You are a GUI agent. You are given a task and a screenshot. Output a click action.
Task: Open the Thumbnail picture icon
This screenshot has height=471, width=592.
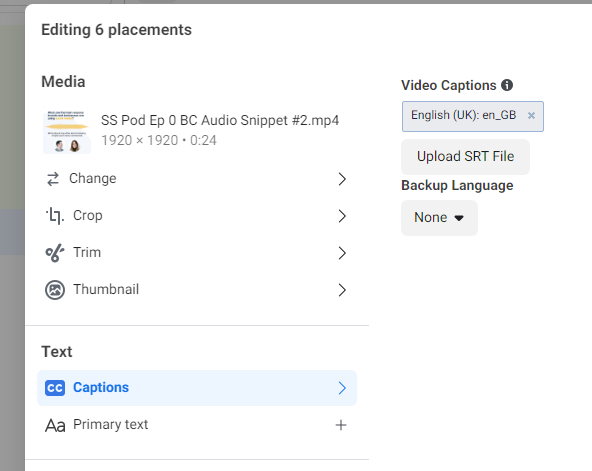click(x=55, y=290)
